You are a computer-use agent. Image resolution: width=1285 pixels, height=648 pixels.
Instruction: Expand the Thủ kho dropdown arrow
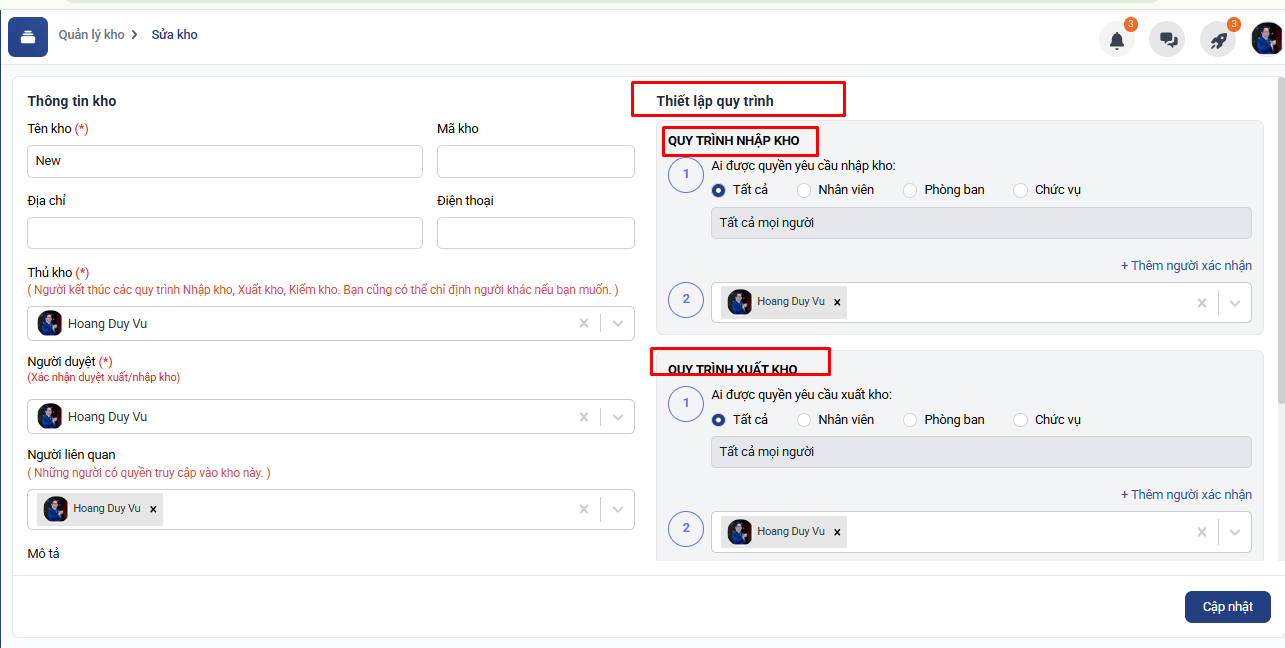pyautogui.click(x=618, y=324)
